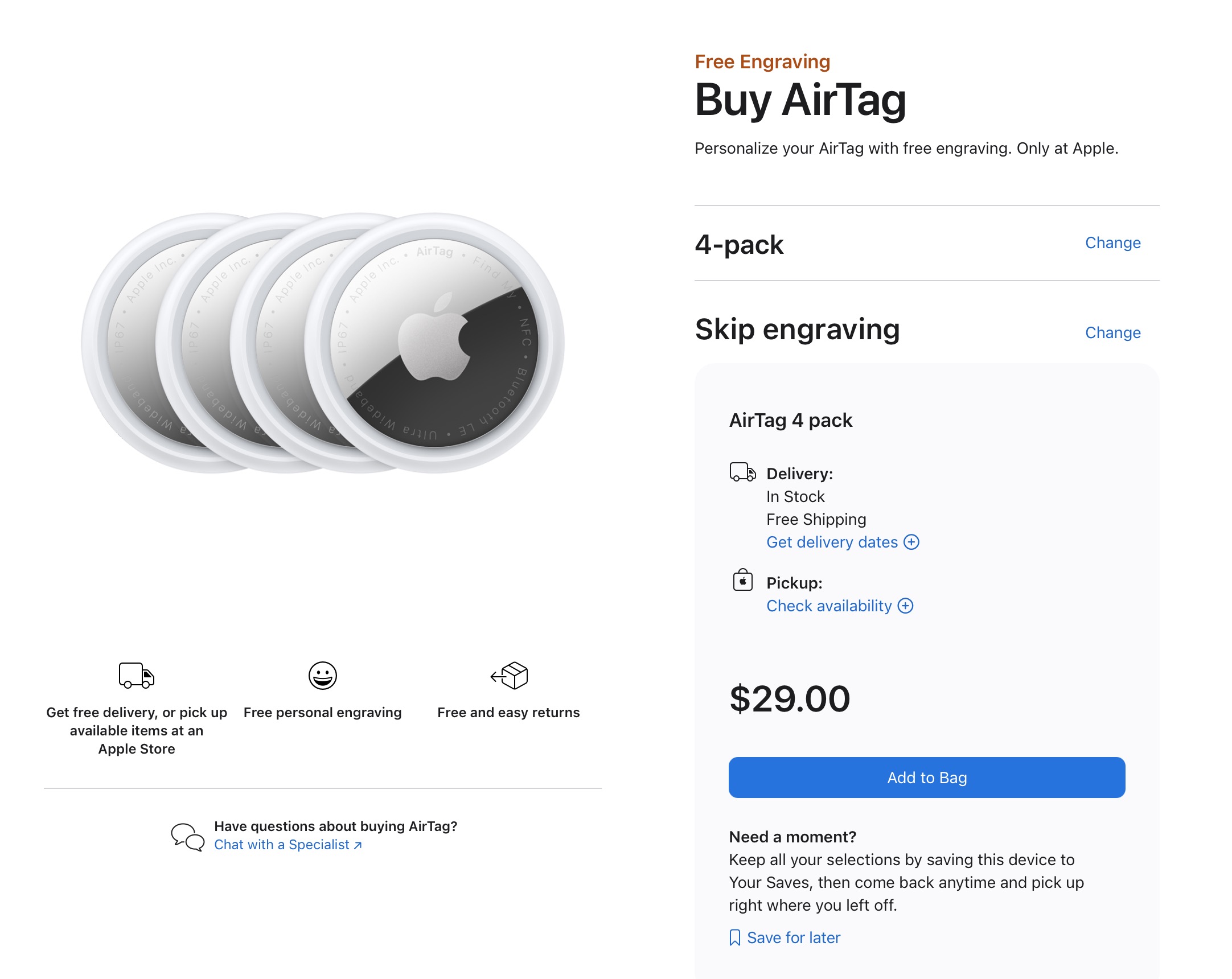Click the chat bubbles icon
Viewport: 1232px width, 979px height.
(x=188, y=837)
